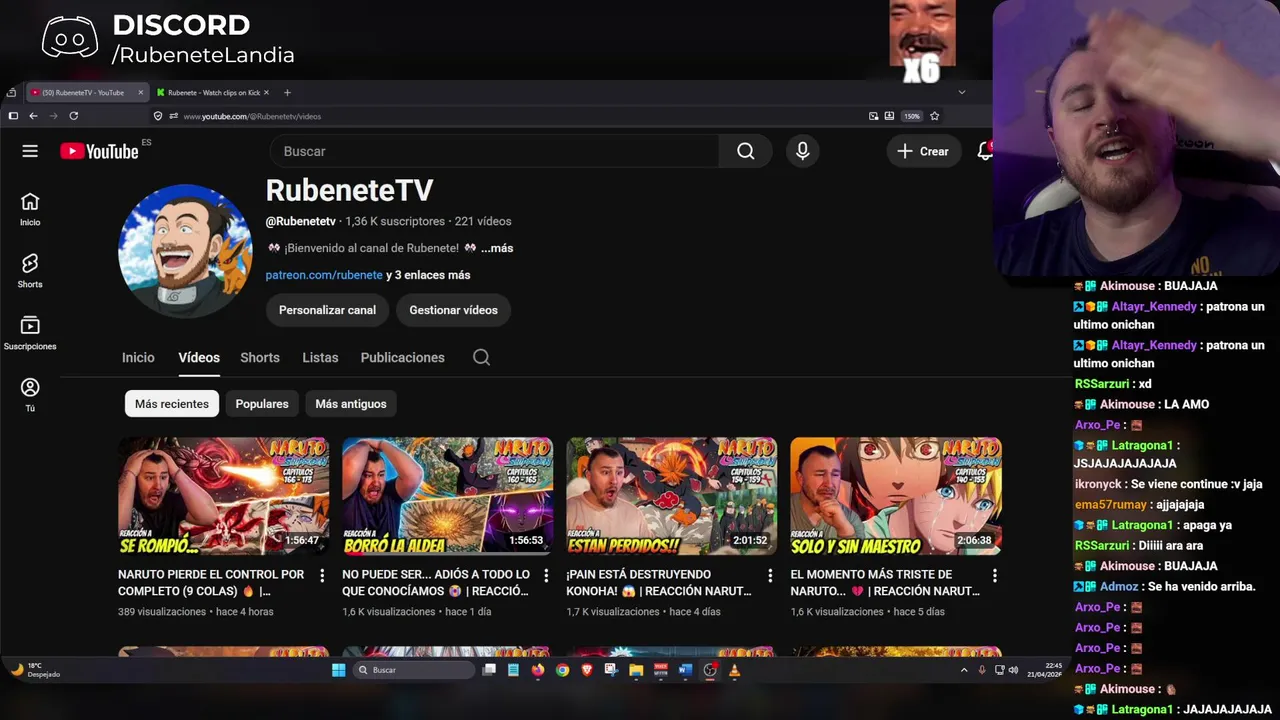1280x720 pixels.
Task: Open the browser sidebar panel icon
Action: point(13,116)
